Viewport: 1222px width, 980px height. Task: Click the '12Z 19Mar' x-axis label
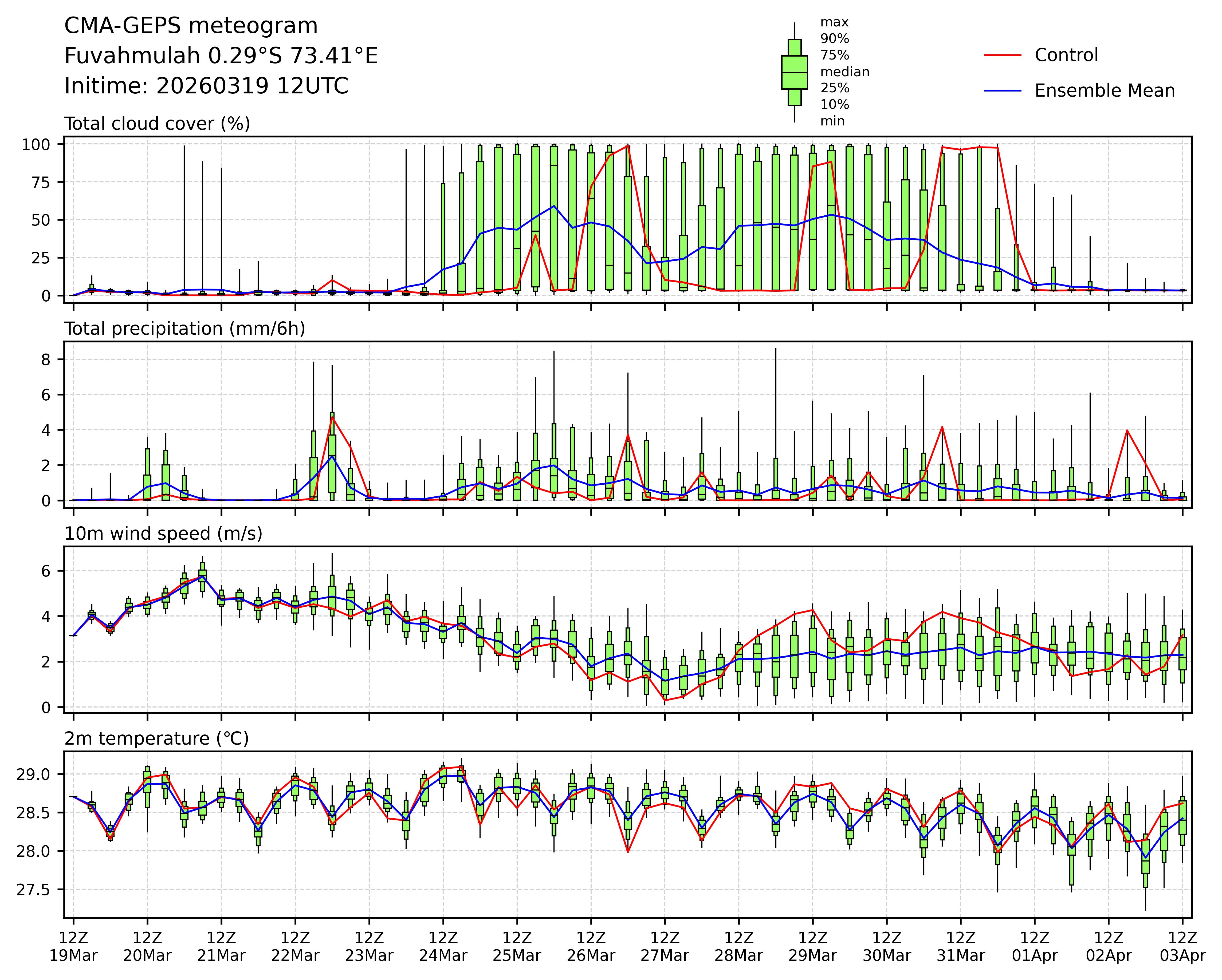(73, 946)
